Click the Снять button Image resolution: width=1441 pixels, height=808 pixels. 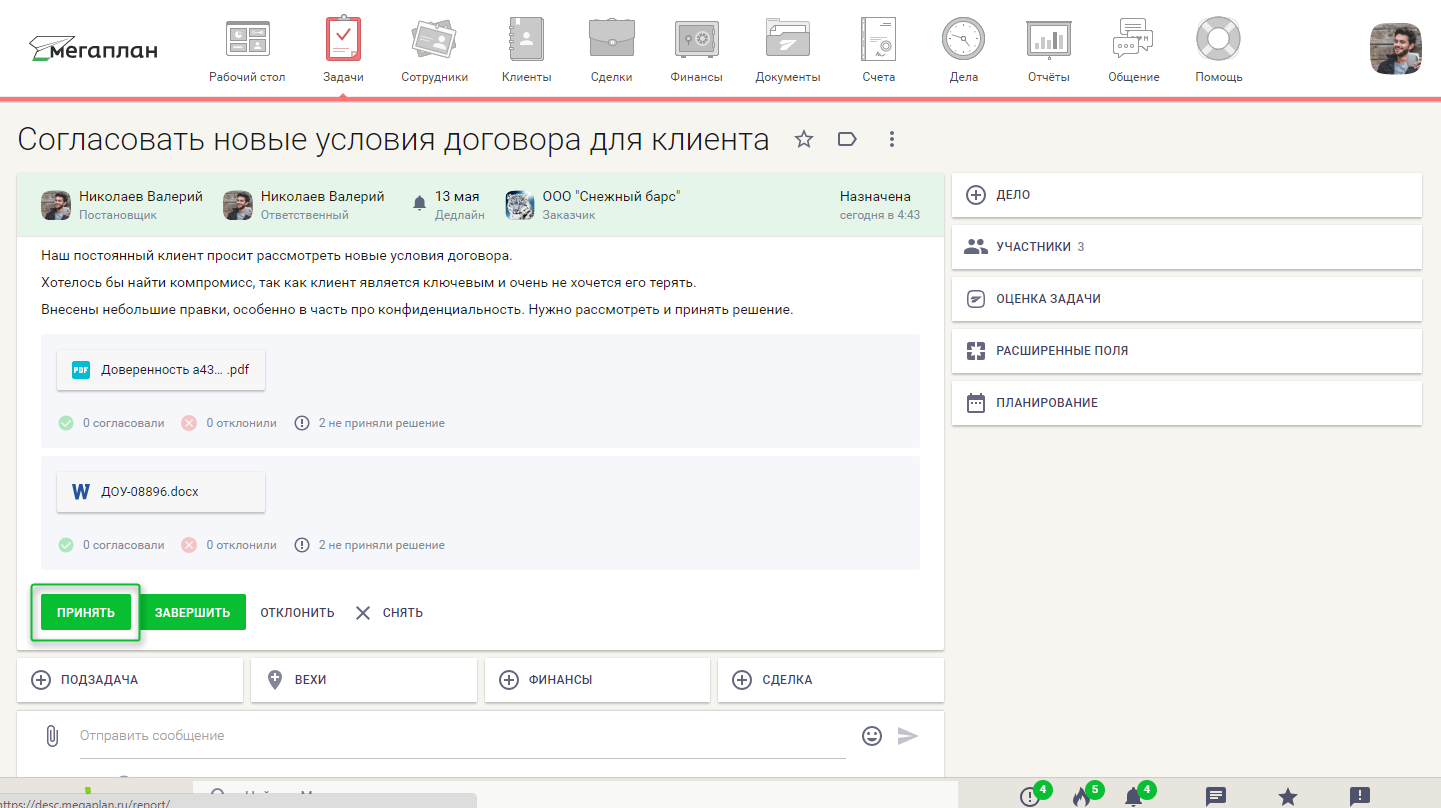[389, 612]
